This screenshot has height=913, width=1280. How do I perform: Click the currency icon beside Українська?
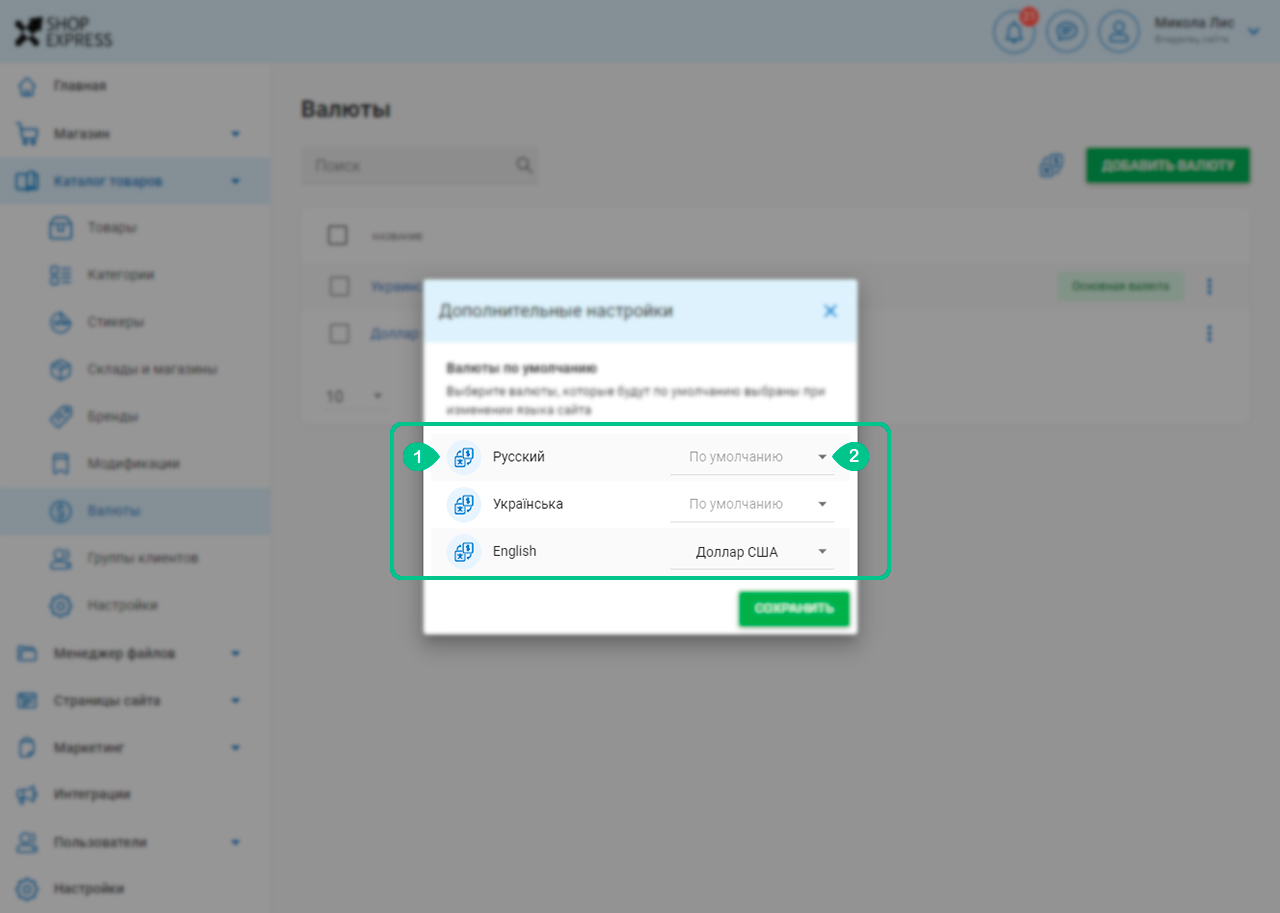coord(463,504)
